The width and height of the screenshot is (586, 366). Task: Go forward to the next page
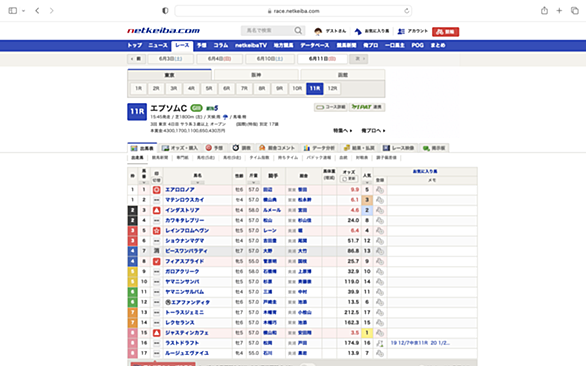click(x=52, y=10)
